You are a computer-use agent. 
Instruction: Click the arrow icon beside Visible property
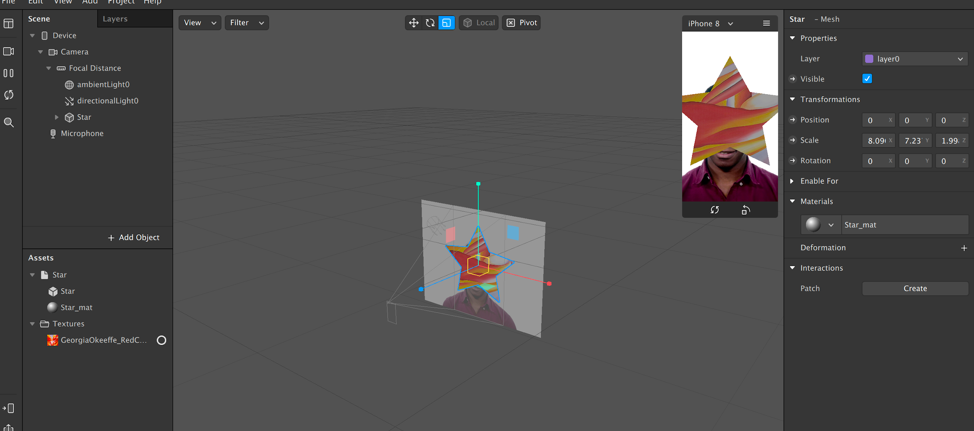(792, 79)
